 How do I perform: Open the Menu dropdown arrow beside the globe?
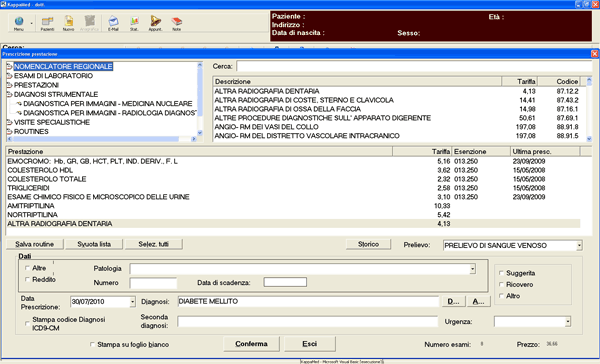coord(31,24)
